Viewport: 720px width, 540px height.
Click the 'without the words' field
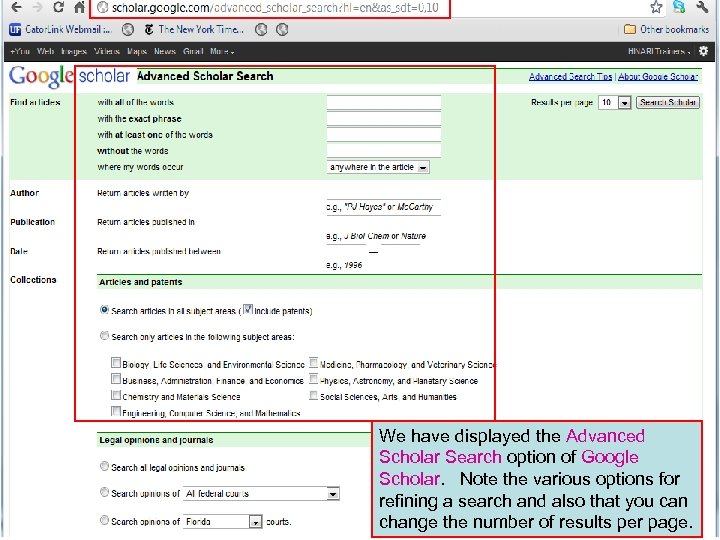click(384, 151)
